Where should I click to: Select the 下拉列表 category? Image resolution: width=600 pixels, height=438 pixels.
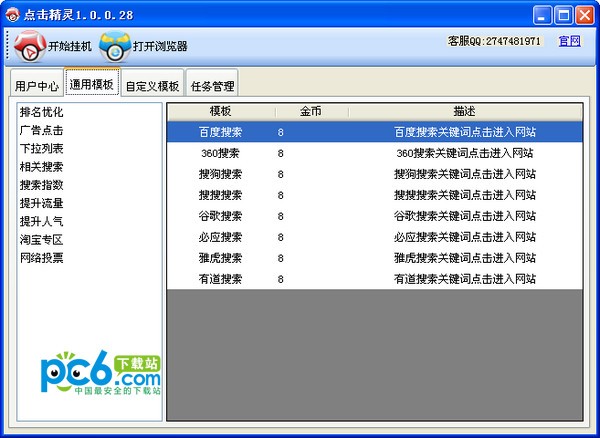point(41,149)
